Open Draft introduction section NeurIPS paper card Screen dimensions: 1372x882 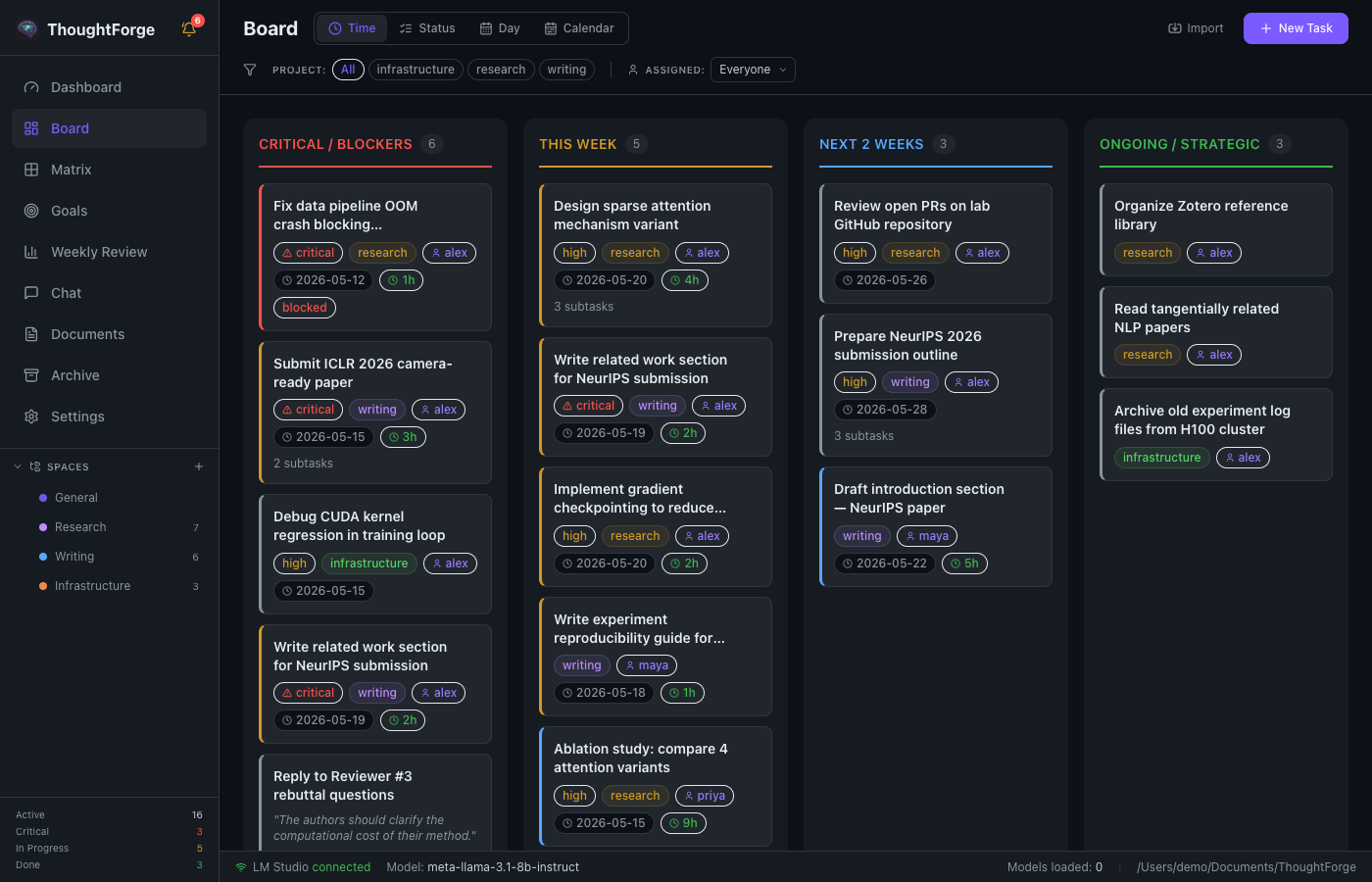pos(936,526)
